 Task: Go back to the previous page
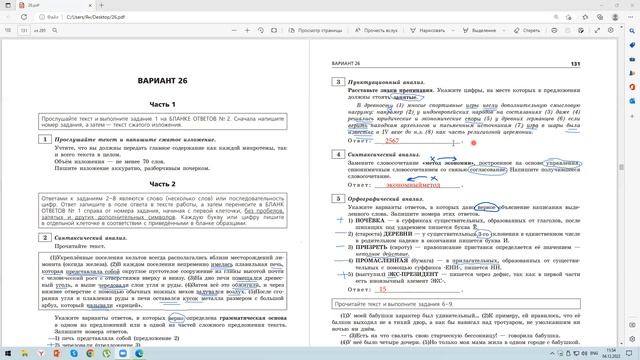(x=8, y=17)
